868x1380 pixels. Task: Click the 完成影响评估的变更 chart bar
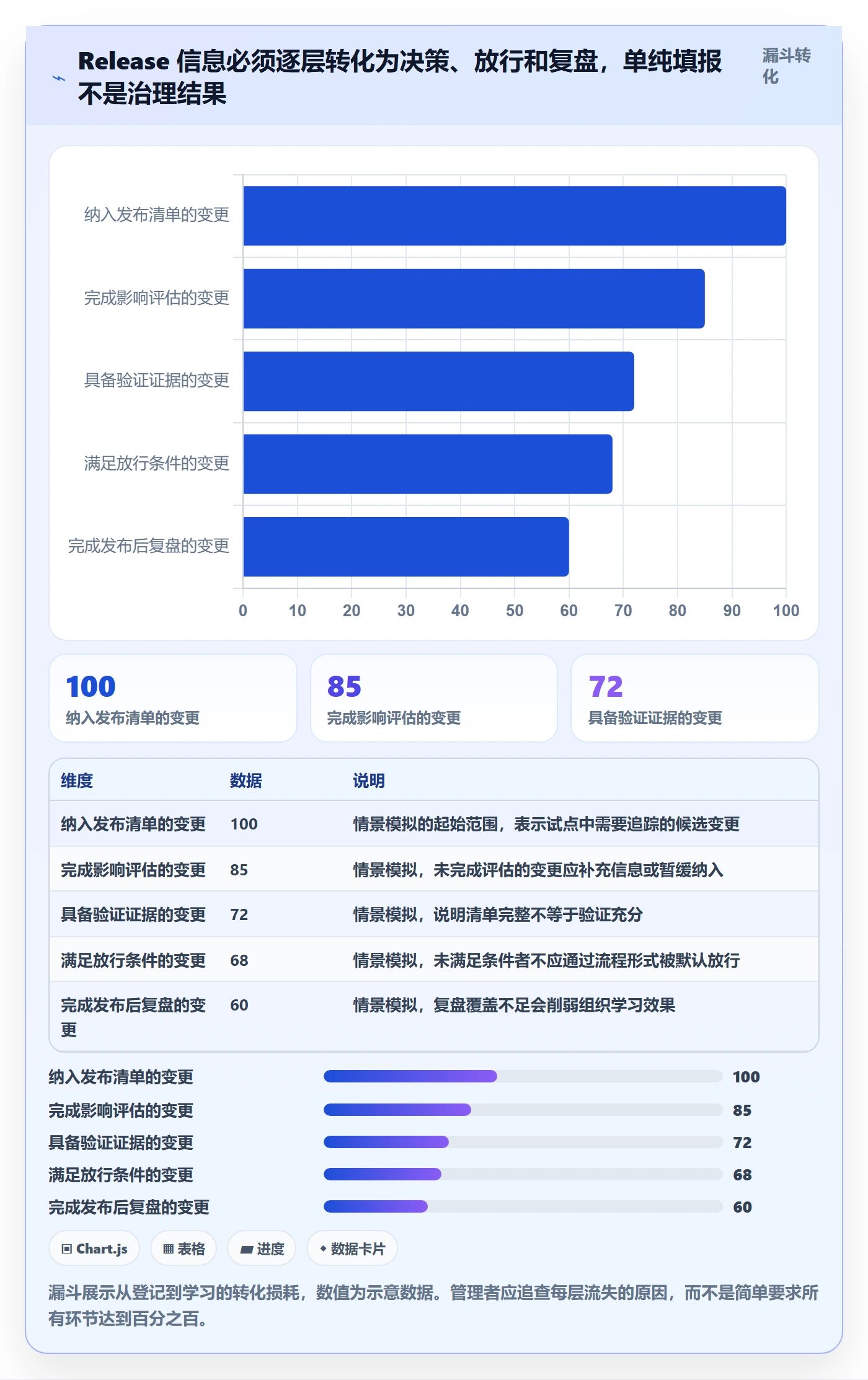pyautogui.click(x=474, y=298)
